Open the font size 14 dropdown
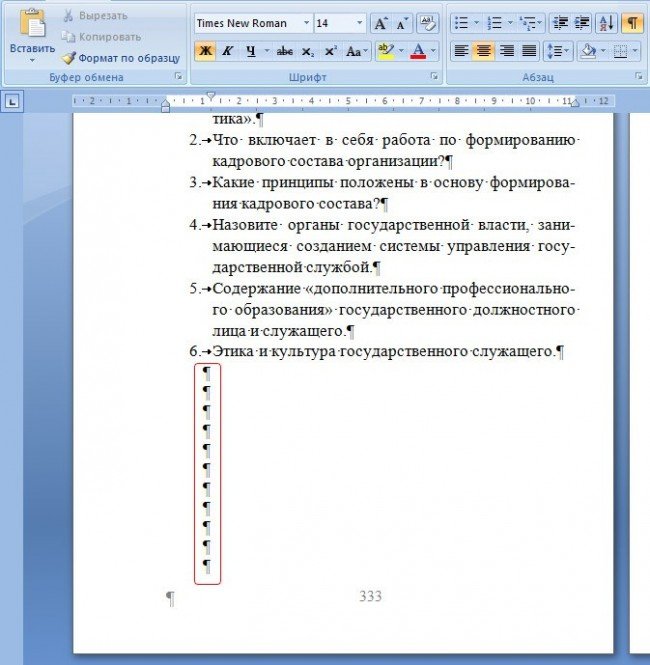Image resolution: width=650 pixels, height=665 pixels. [x=360, y=23]
